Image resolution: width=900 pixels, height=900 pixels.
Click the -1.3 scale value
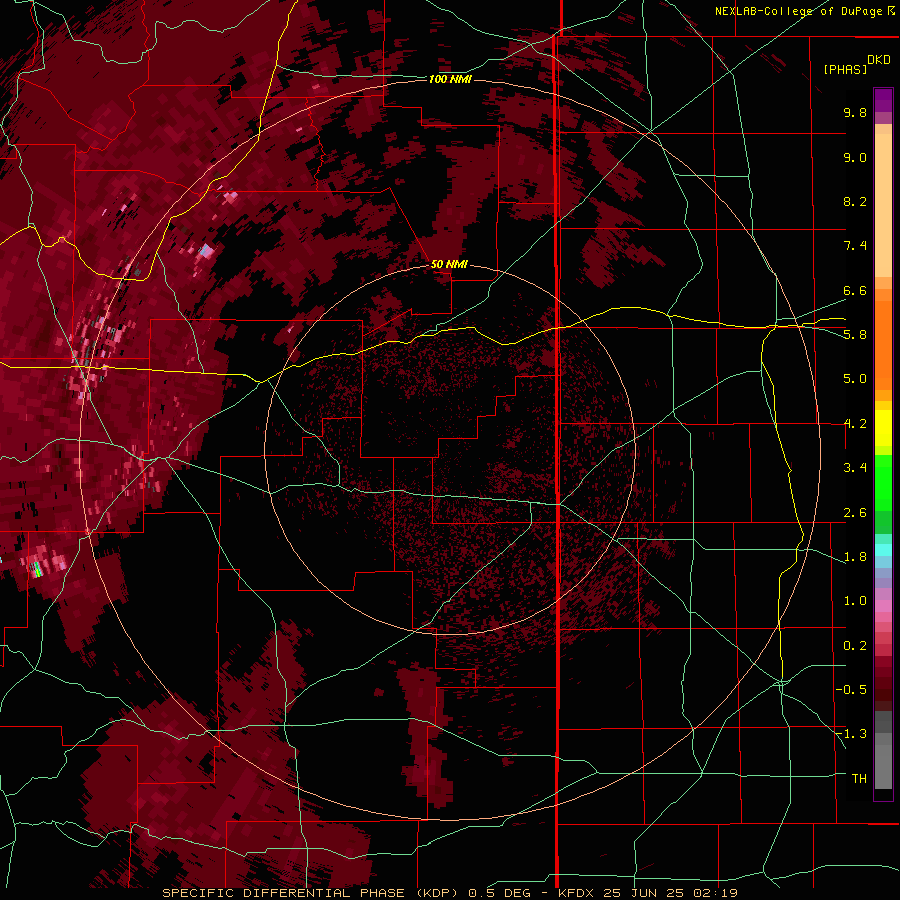coord(851,734)
